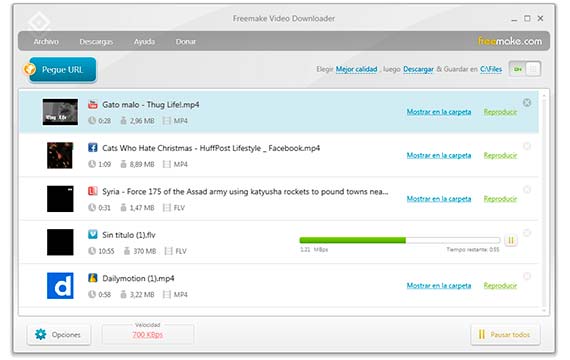Click the clock icon next to 10:55
Viewport: 570px width, 360px height.
coord(92,251)
